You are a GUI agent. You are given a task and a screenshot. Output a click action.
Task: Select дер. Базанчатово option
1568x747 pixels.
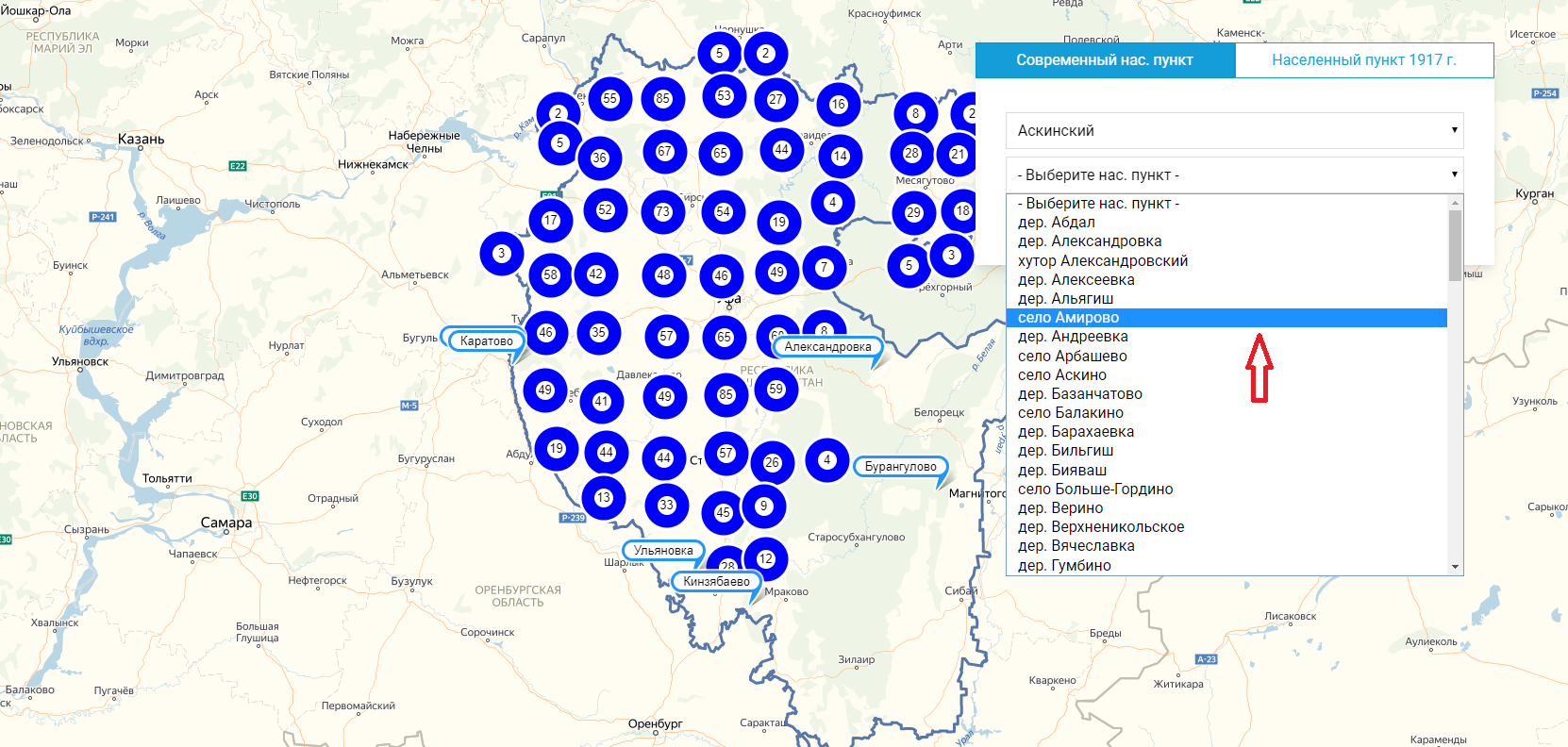click(x=1226, y=394)
